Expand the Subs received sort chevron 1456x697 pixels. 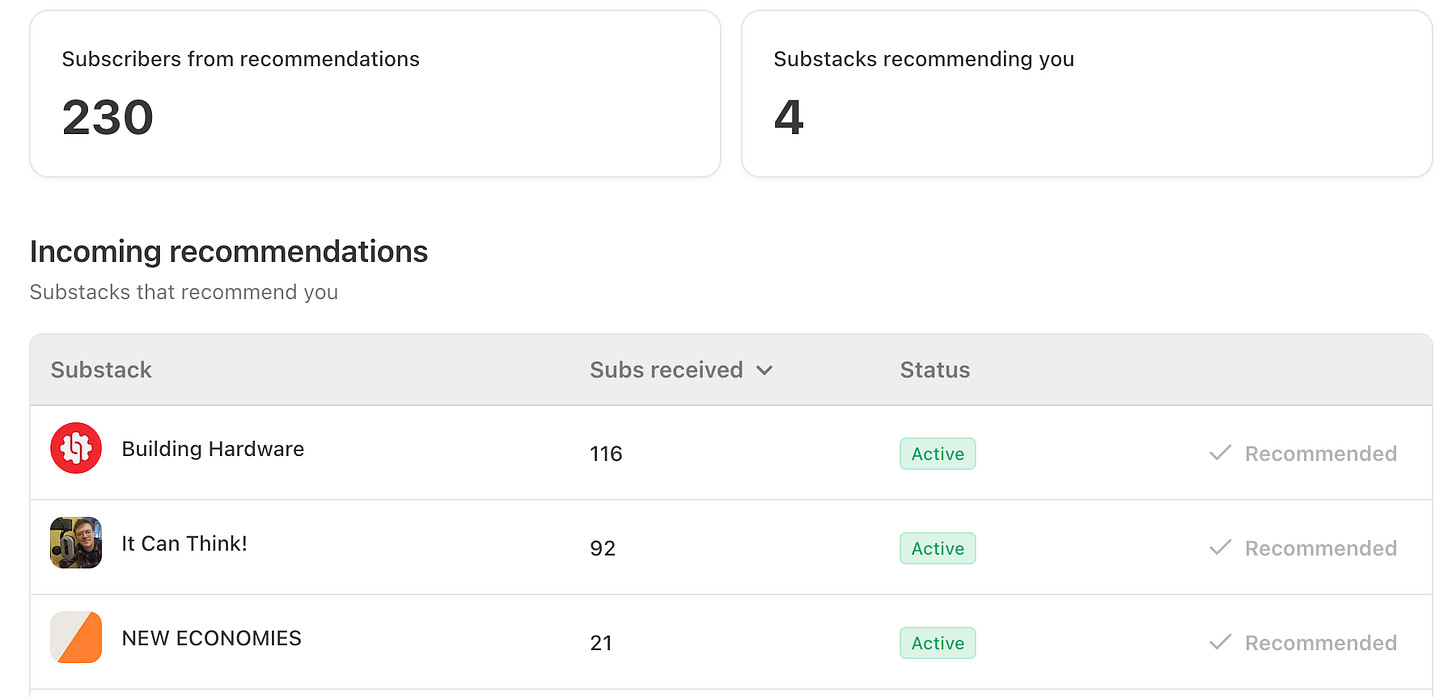point(764,370)
